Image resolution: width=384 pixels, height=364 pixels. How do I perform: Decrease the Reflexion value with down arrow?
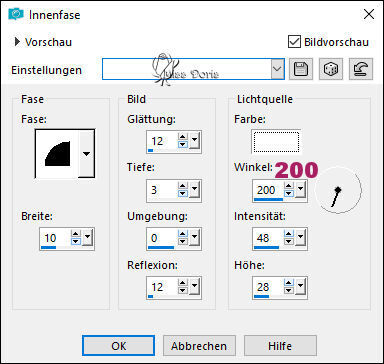[183, 290]
